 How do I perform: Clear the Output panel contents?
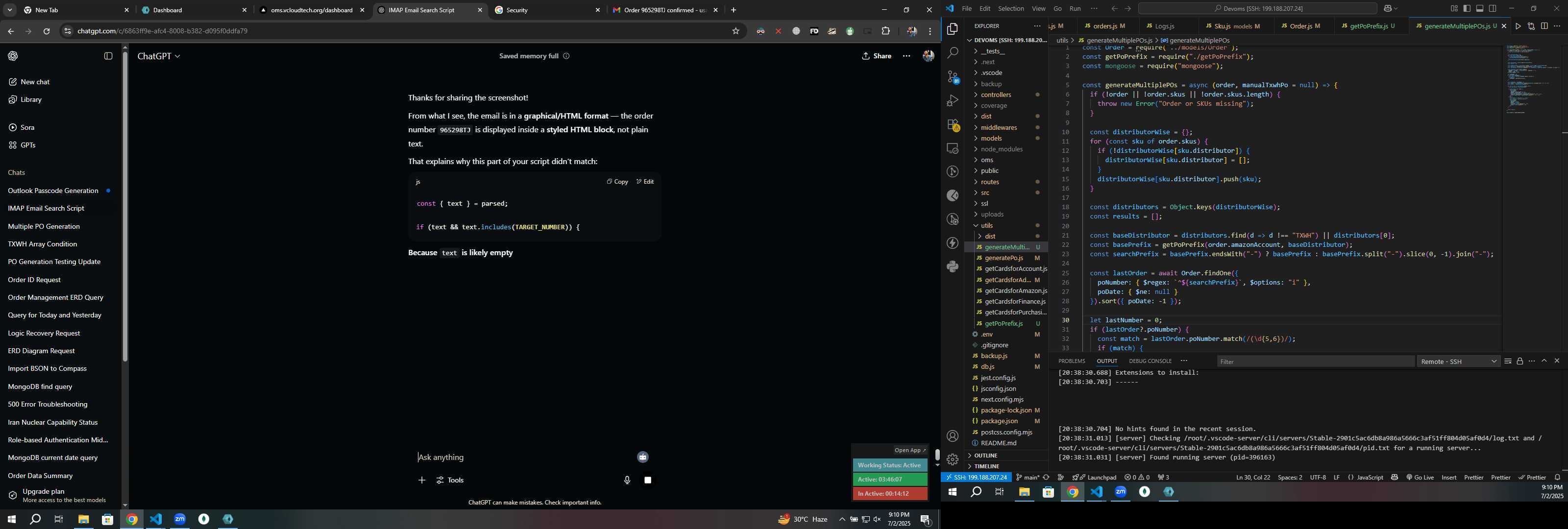1508,361
